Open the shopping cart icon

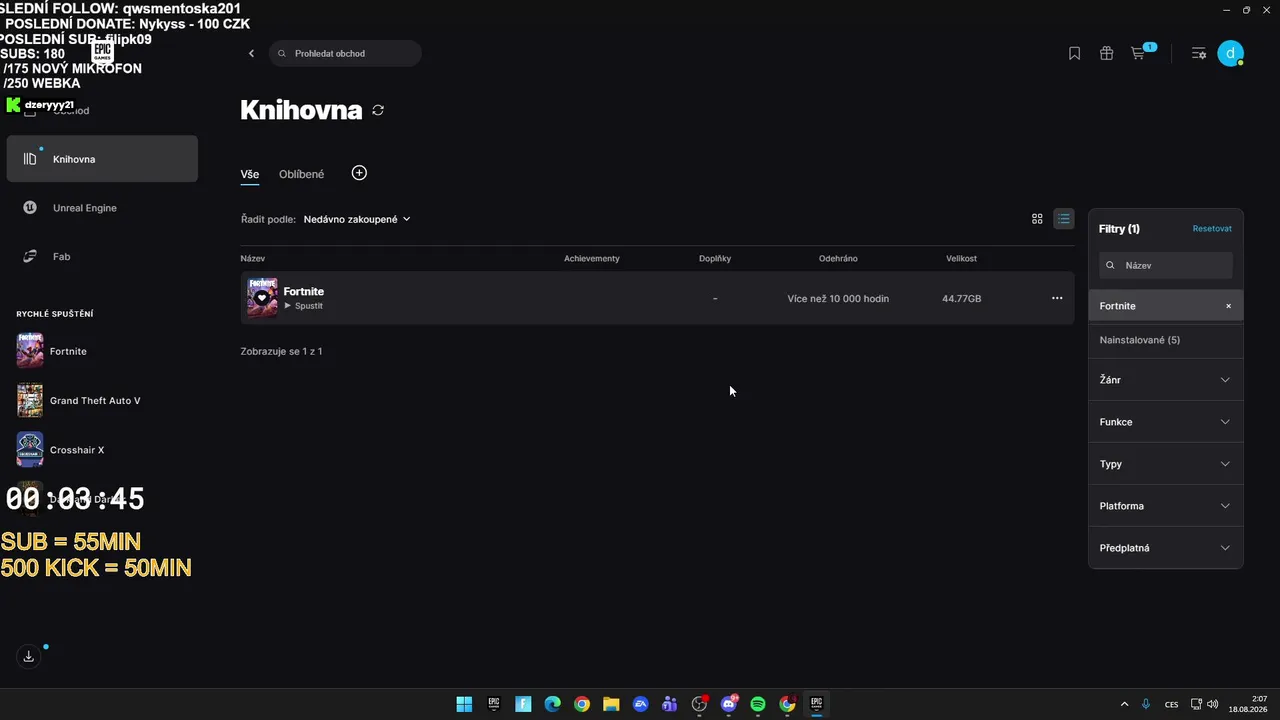[x=1138, y=53]
